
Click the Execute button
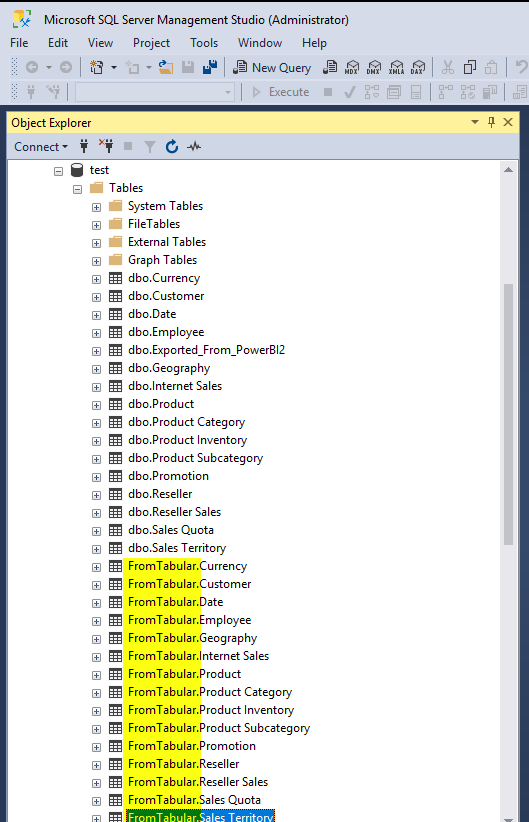[280, 92]
